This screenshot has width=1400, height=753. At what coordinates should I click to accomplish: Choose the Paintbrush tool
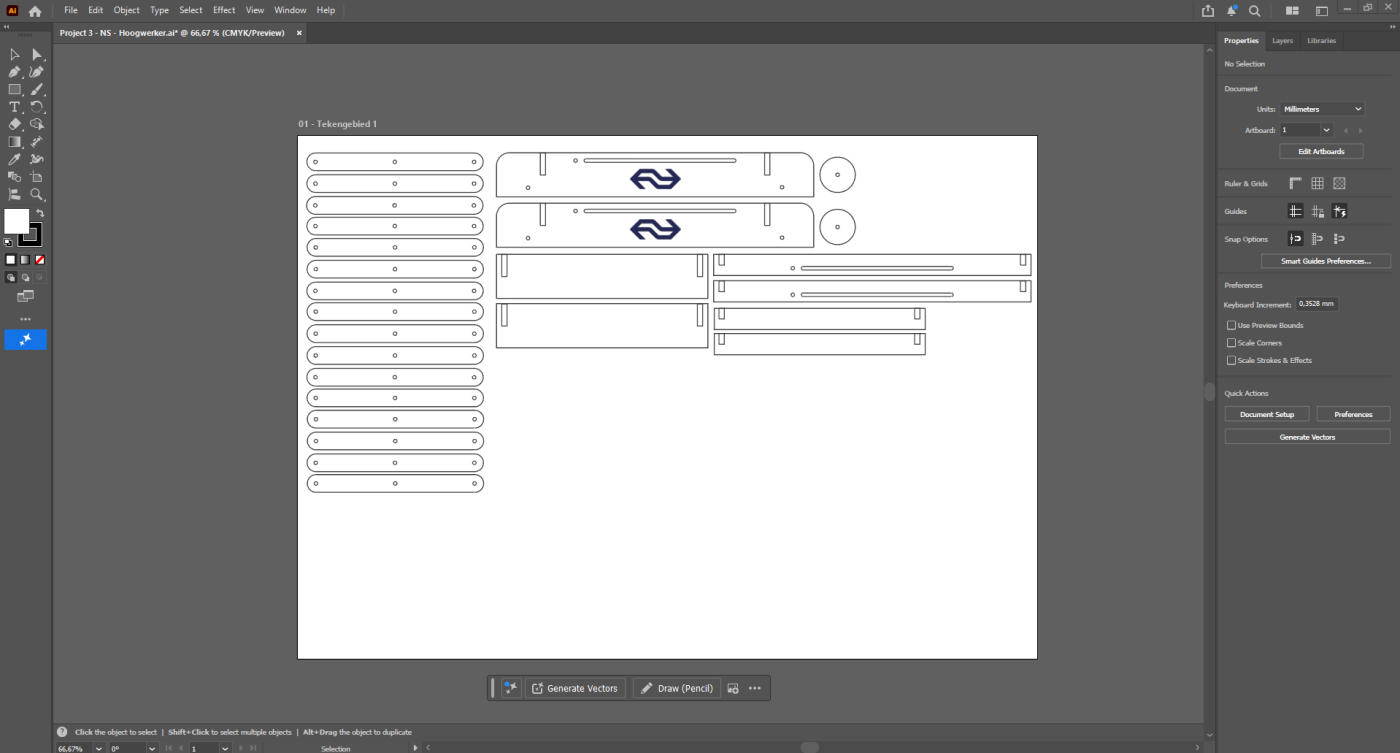[37, 90]
